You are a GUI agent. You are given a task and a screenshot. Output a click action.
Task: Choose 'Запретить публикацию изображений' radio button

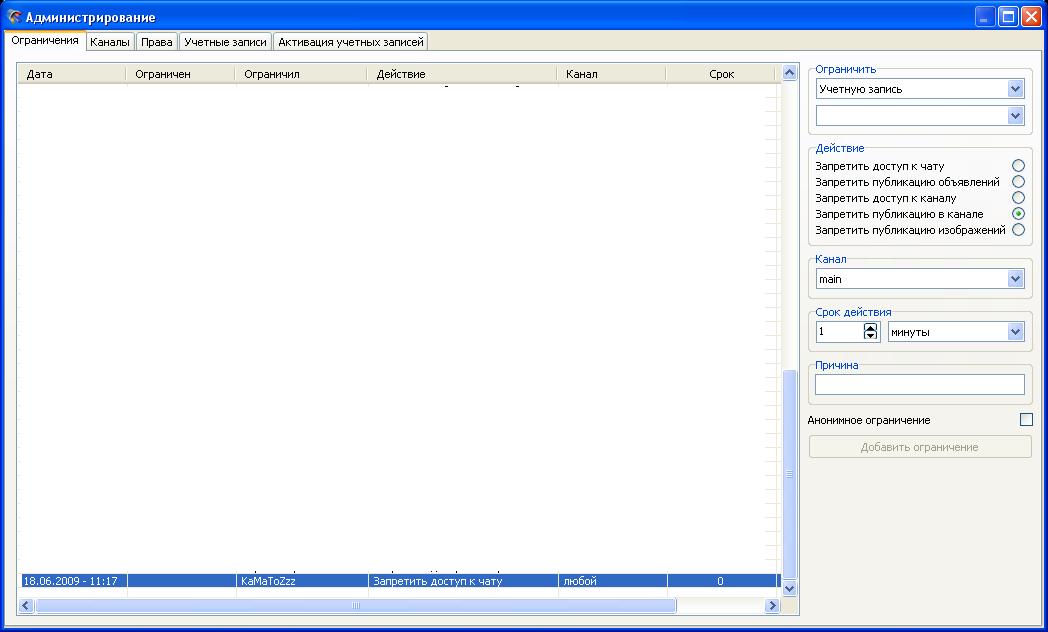[x=1018, y=230]
